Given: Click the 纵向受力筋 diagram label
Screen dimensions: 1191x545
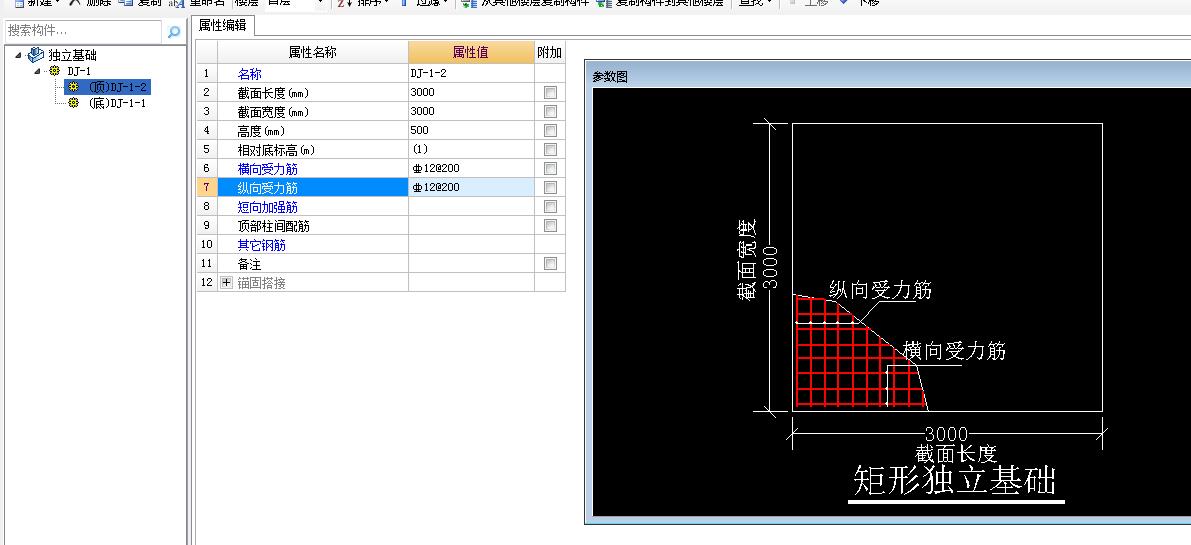Looking at the screenshot, I should (880, 290).
